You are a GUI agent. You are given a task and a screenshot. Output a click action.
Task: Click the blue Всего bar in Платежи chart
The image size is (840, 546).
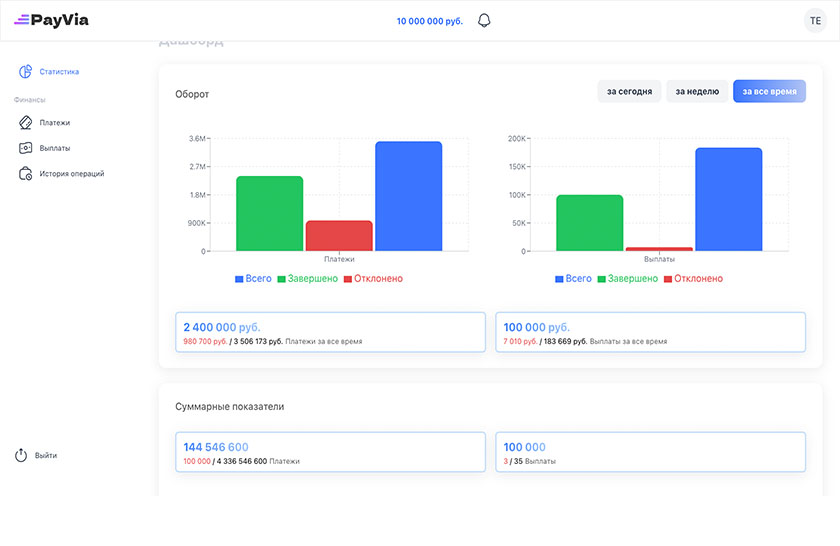click(408, 196)
